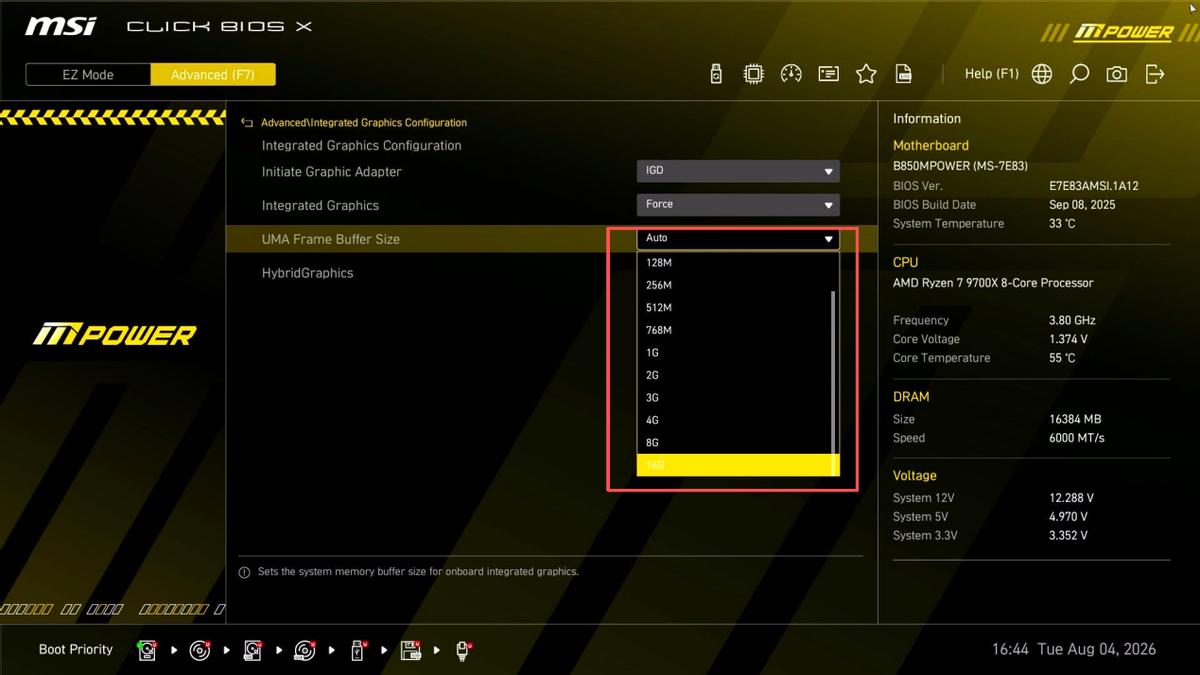Click the AMD Ryzen 7 9700X processor name
This screenshot has width=1200, height=675.
click(993, 283)
